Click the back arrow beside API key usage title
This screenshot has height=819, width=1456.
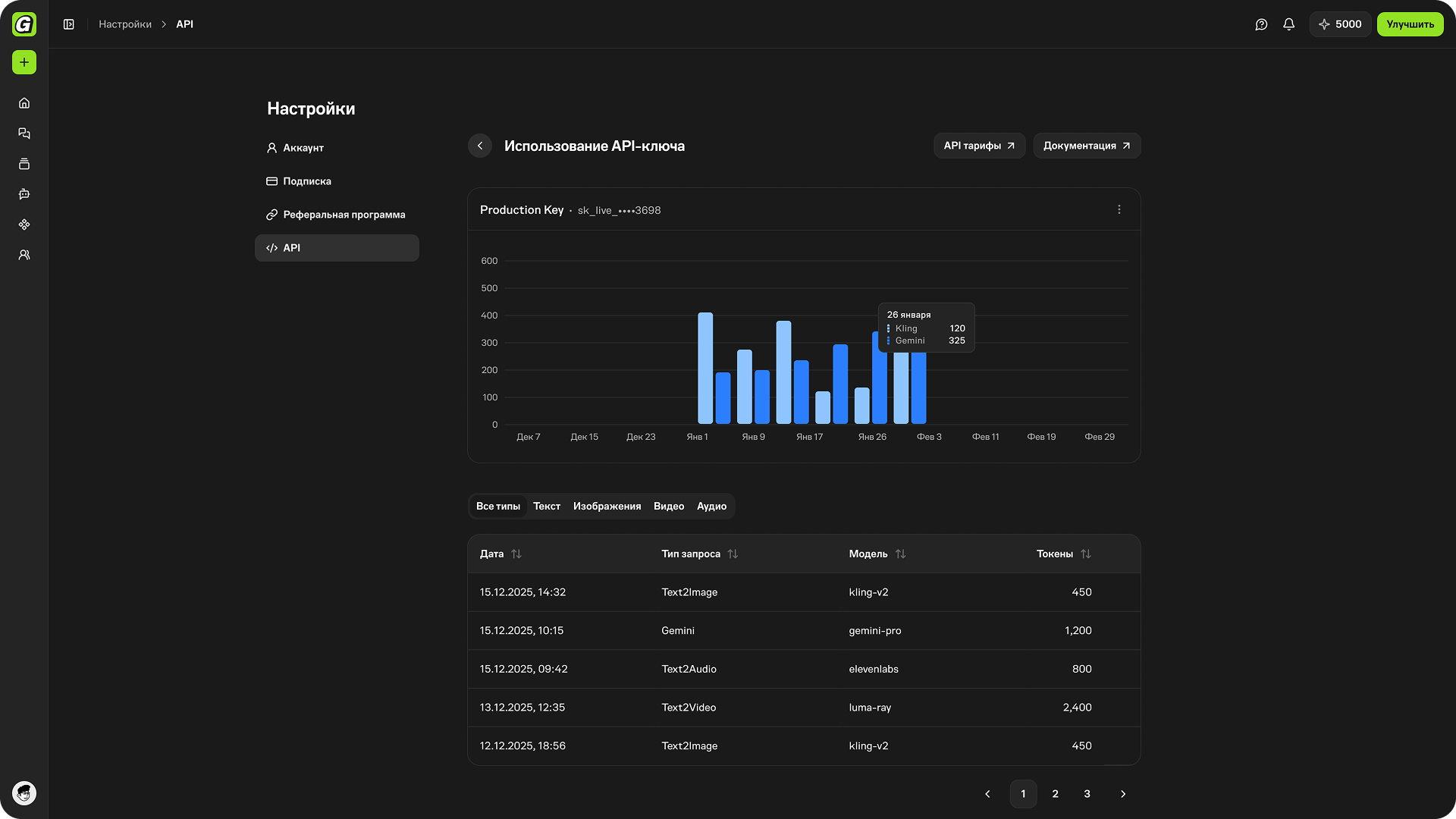[480, 146]
